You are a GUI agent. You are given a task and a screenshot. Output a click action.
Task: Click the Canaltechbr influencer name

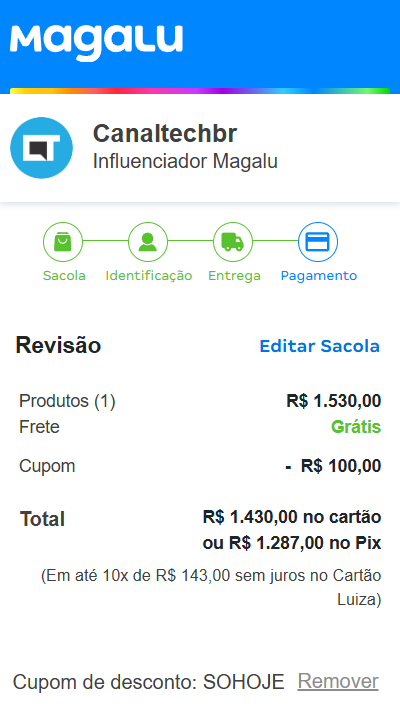[x=165, y=134]
